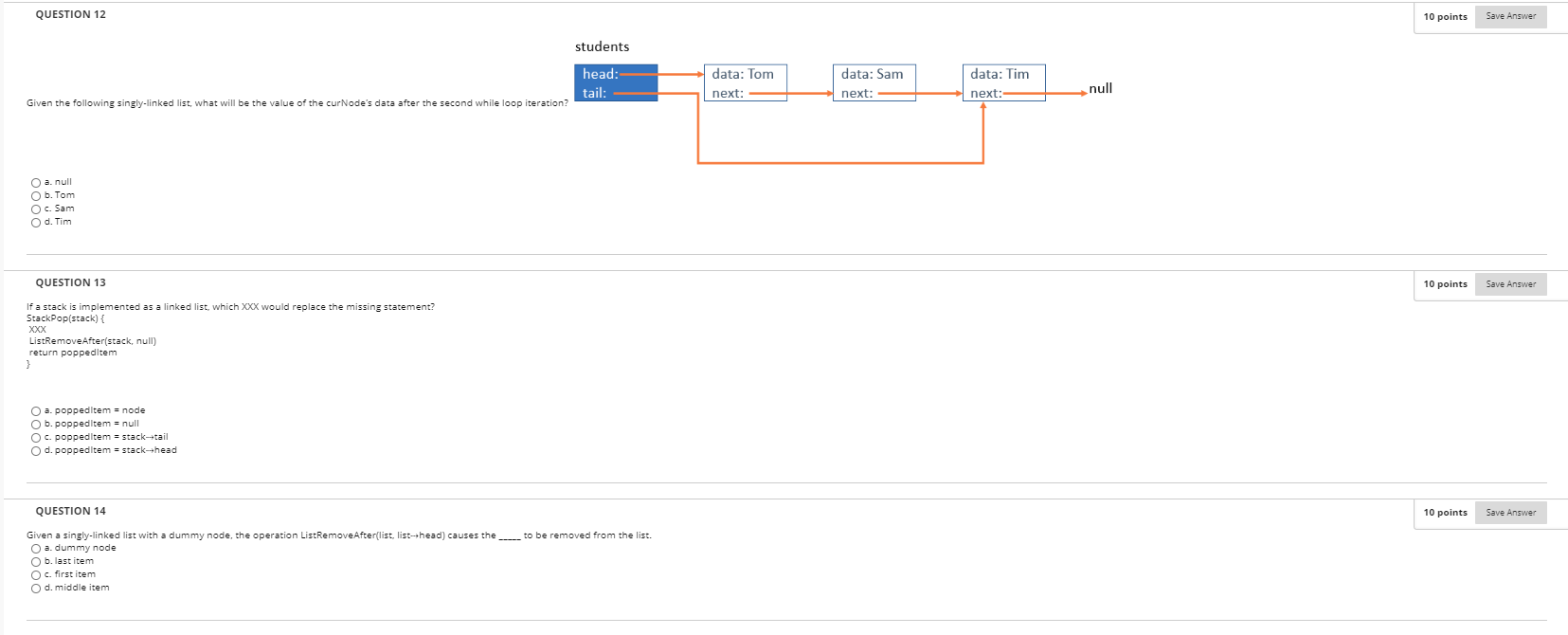The image size is (1568, 635).
Task: Click the blue head/tail box in the diagram
Action: click(616, 82)
